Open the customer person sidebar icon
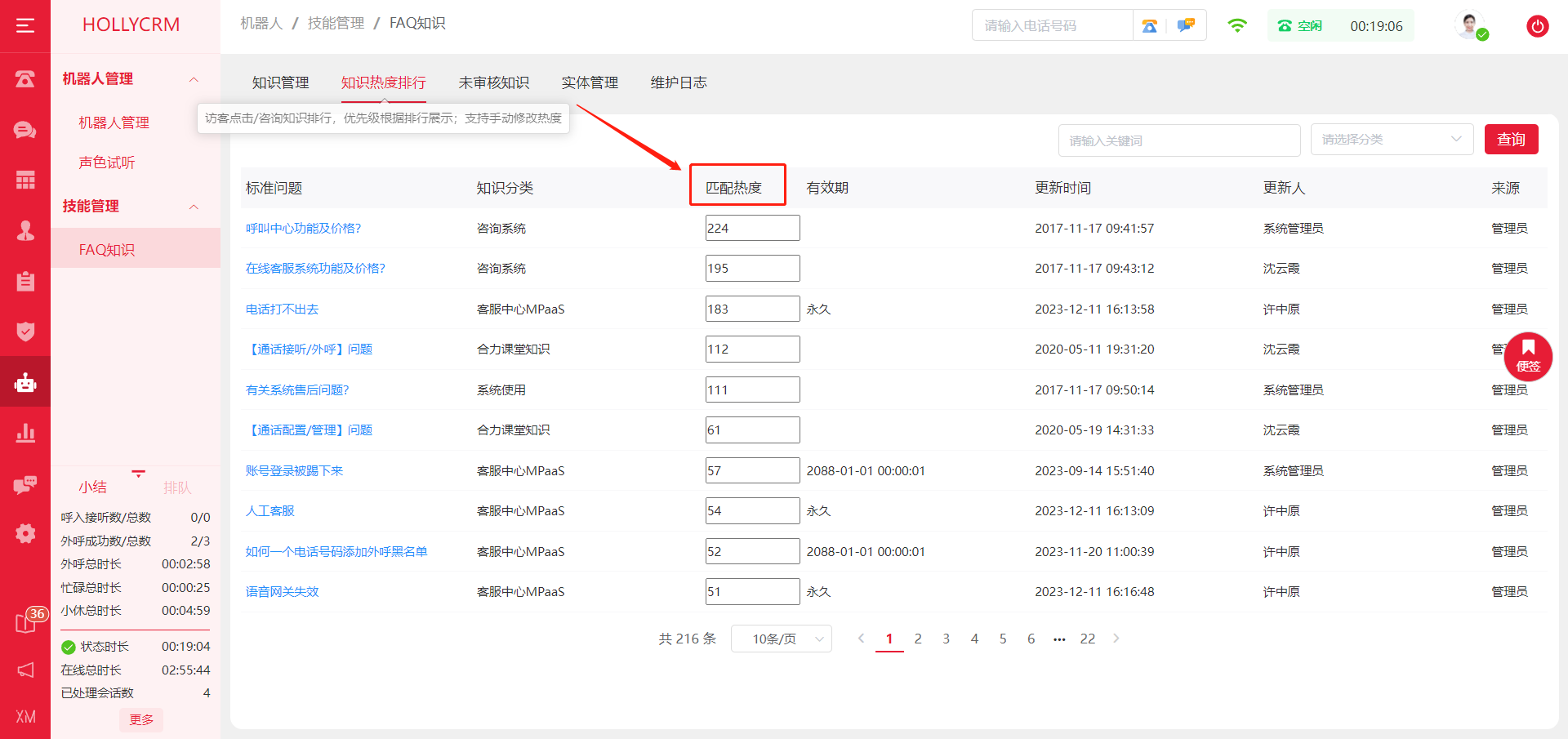Image resolution: width=1568 pixels, height=739 pixels. point(25,231)
